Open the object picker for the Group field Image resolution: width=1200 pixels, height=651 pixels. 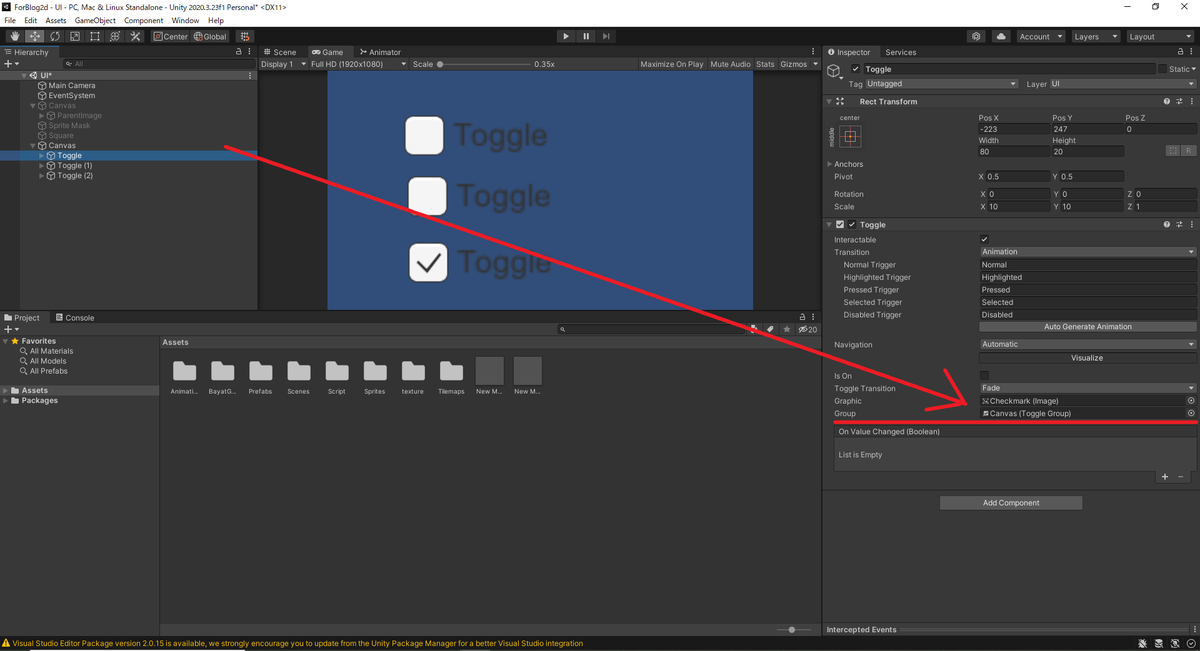pyautogui.click(x=1190, y=413)
